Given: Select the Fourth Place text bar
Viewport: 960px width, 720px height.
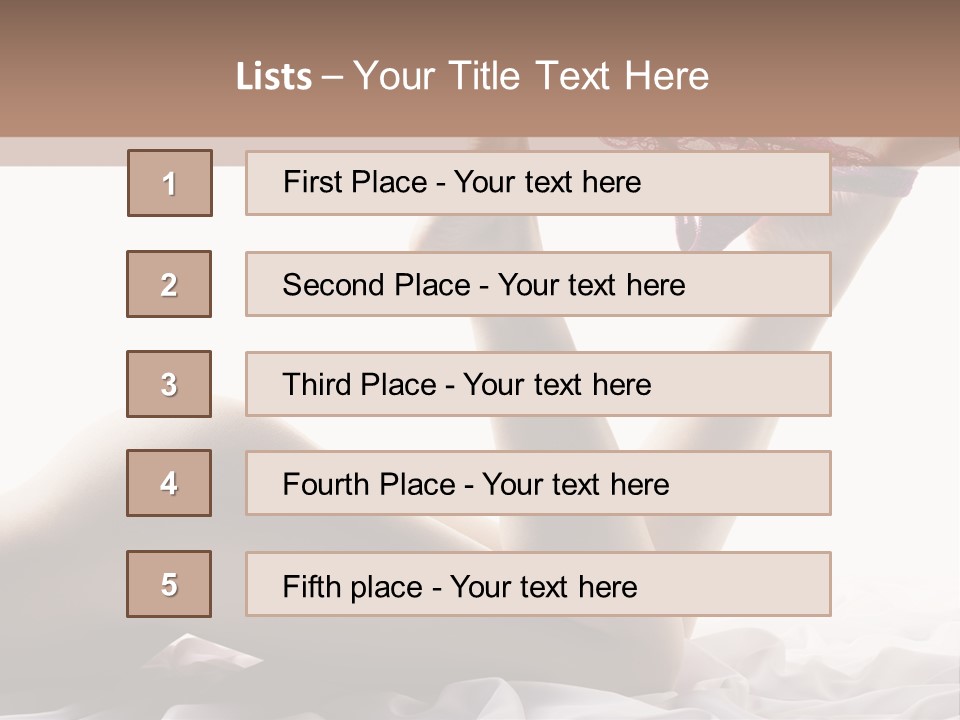Looking at the screenshot, I should tap(538, 483).
